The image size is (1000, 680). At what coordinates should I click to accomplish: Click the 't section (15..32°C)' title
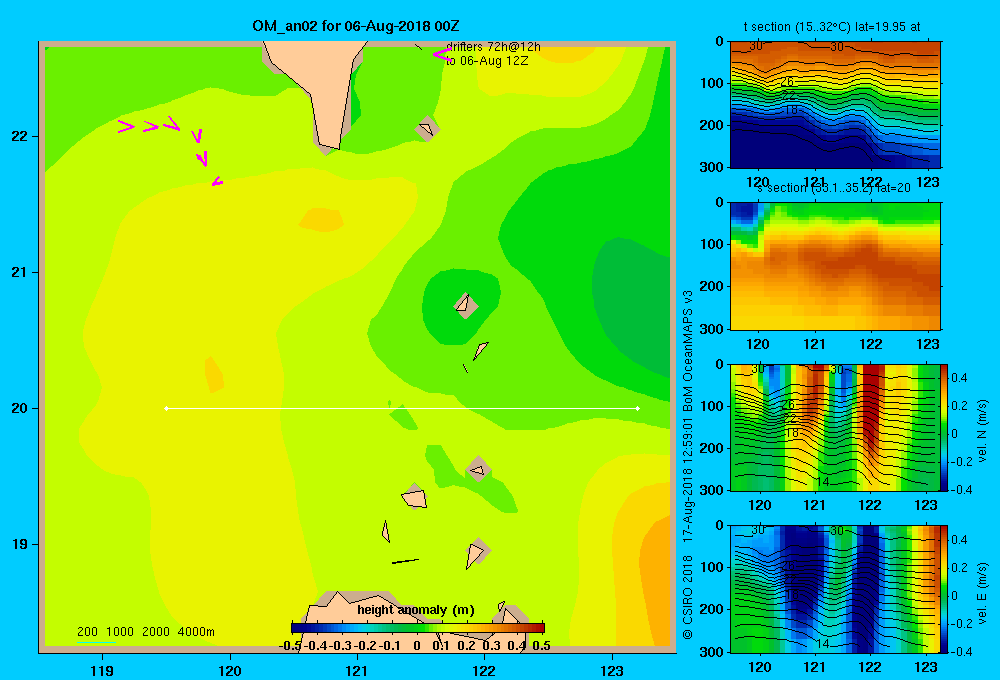pos(797,27)
